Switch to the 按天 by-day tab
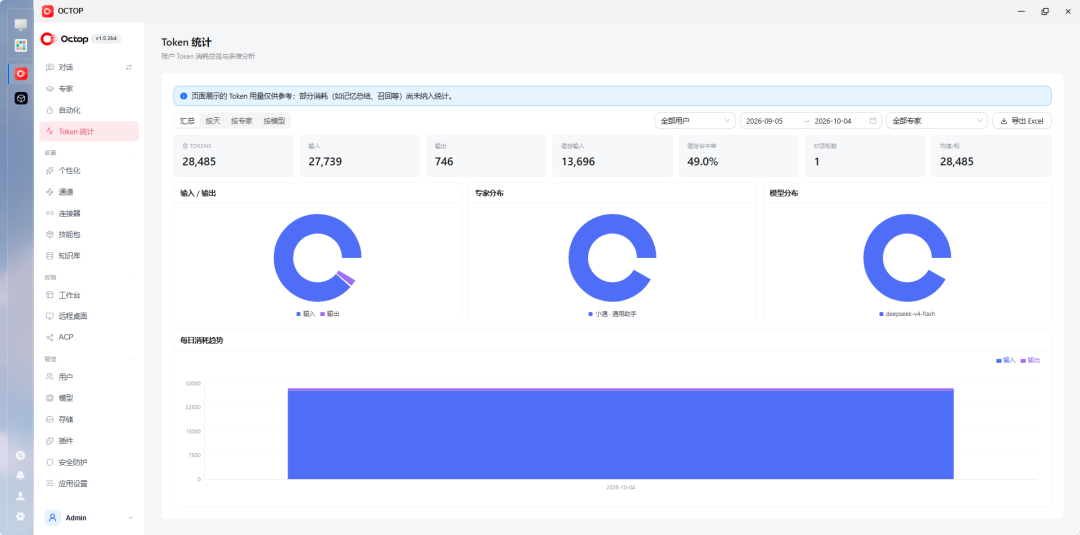This screenshot has width=1080, height=535. [213, 120]
